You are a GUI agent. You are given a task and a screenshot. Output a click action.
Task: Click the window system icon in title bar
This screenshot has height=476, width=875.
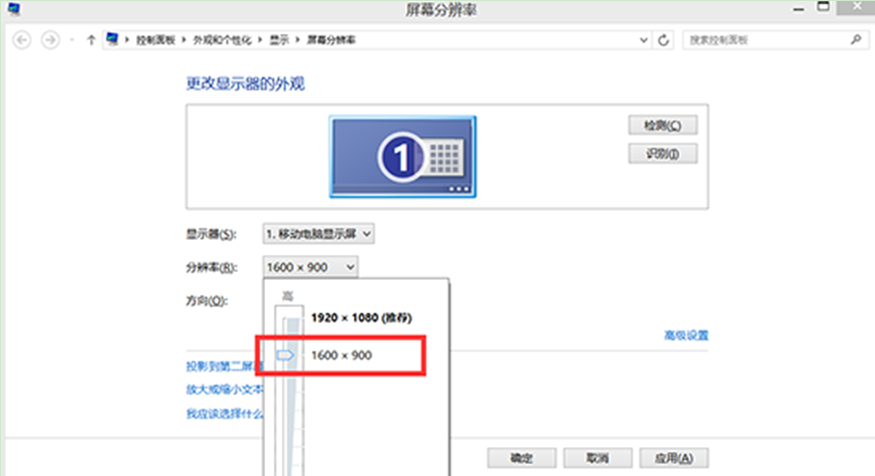click(x=13, y=9)
